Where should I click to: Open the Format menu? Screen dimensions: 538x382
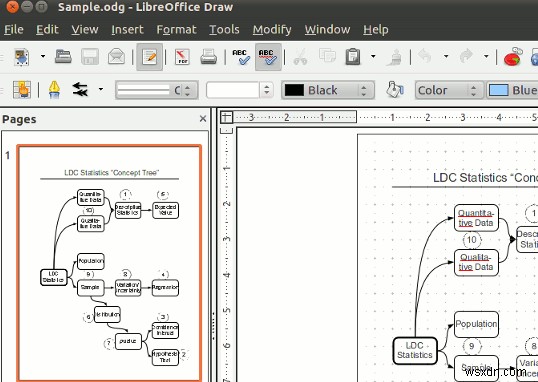[176, 30]
